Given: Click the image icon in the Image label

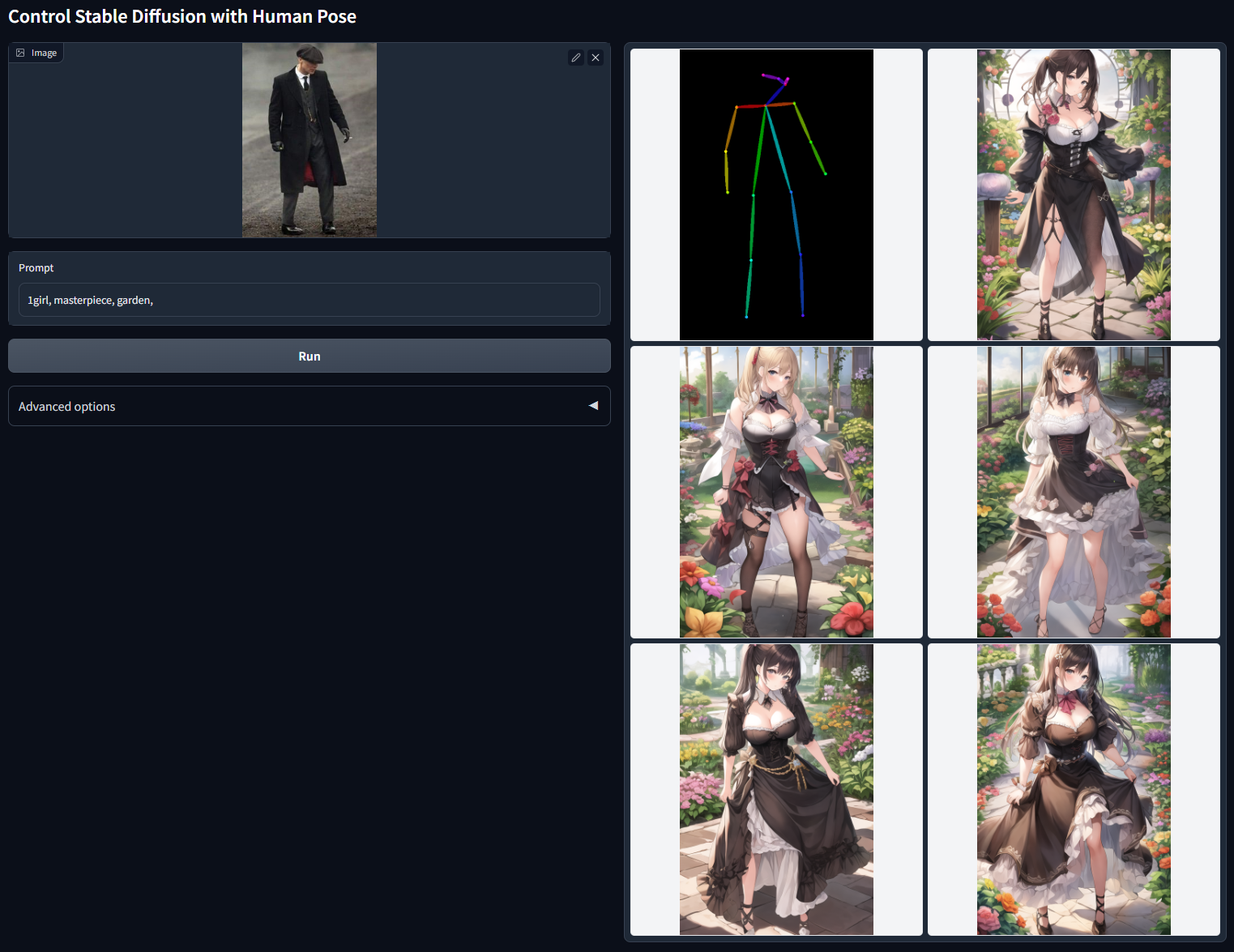Looking at the screenshot, I should (x=20, y=52).
